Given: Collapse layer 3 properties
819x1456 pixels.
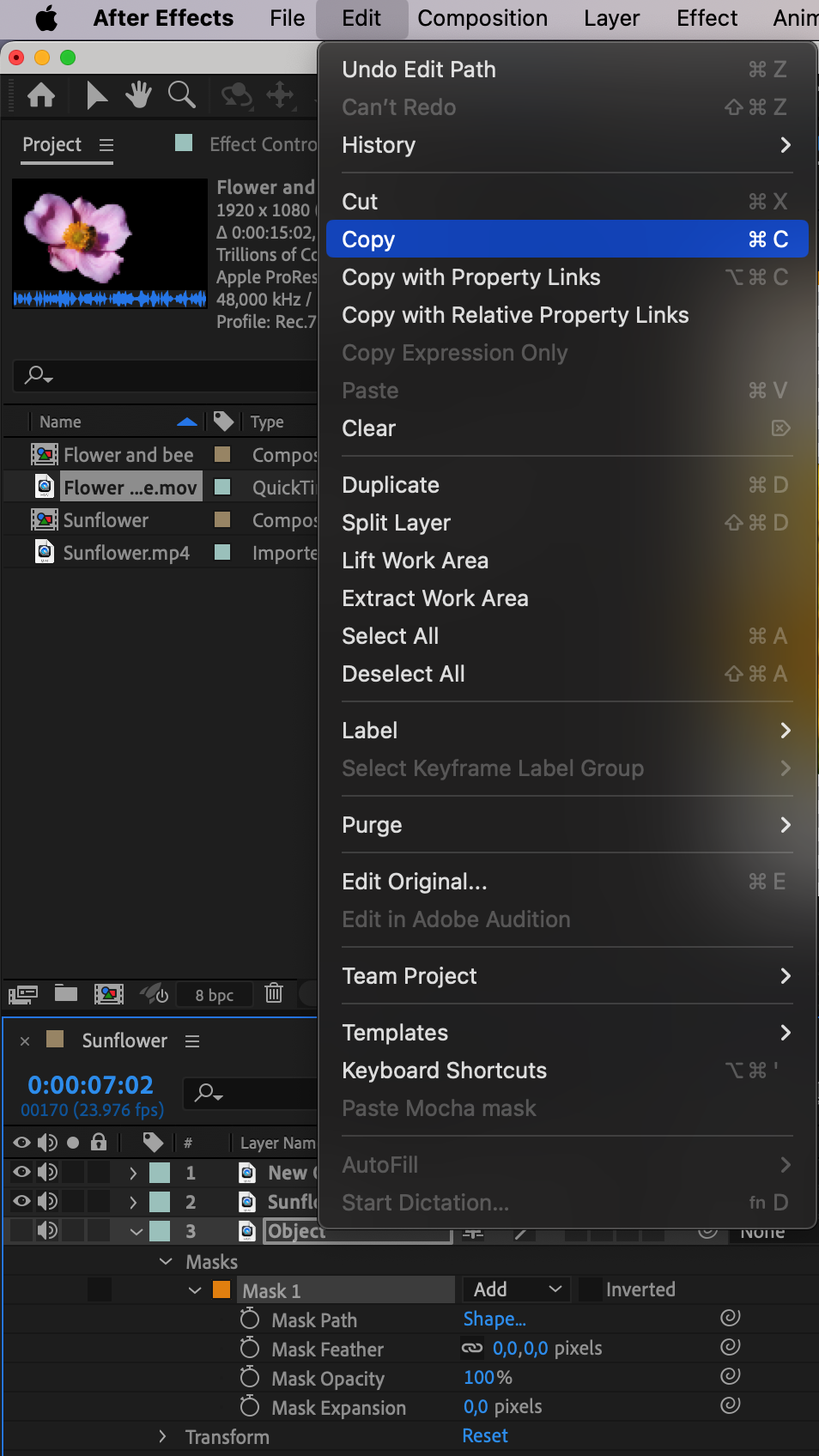Looking at the screenshot, I should click(136, 1231).
